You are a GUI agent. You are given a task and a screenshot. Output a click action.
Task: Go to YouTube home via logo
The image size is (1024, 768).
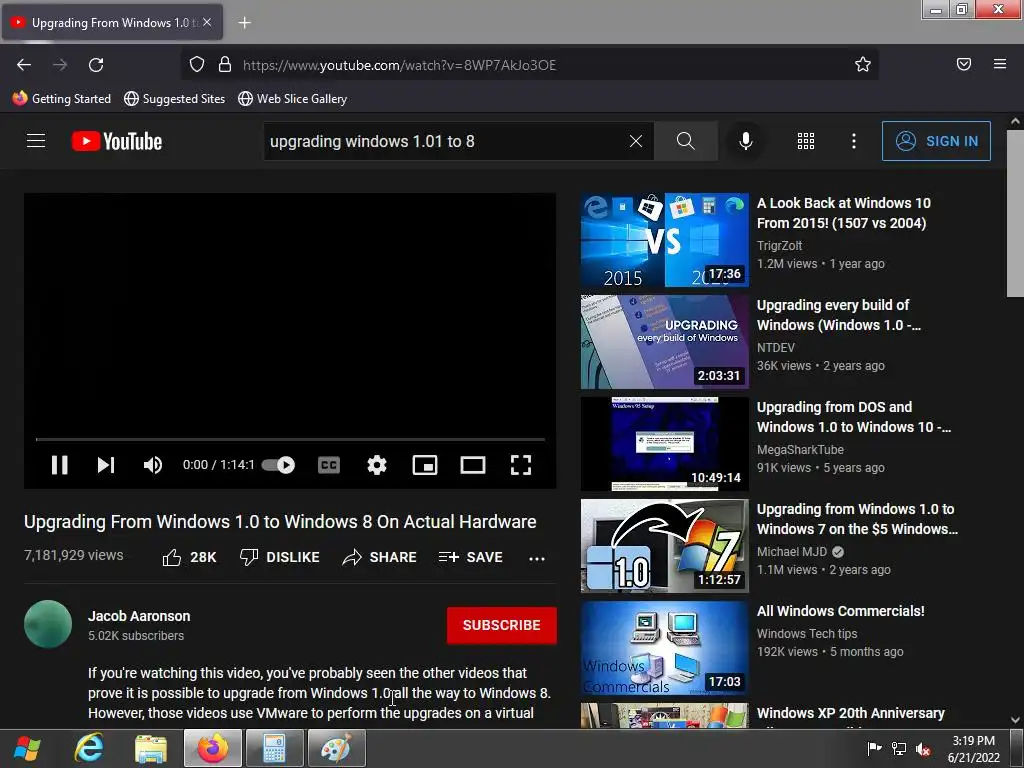(x=117, y=141)
